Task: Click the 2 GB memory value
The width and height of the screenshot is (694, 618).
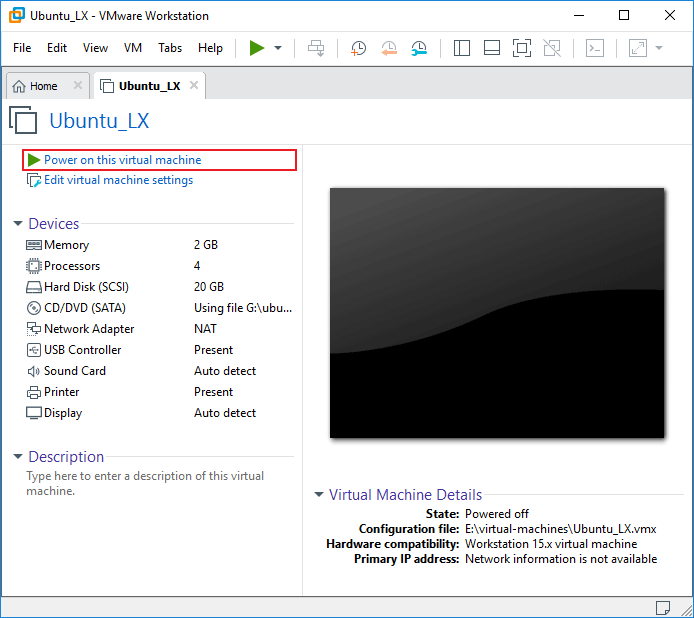Action: tap(206, 245)
